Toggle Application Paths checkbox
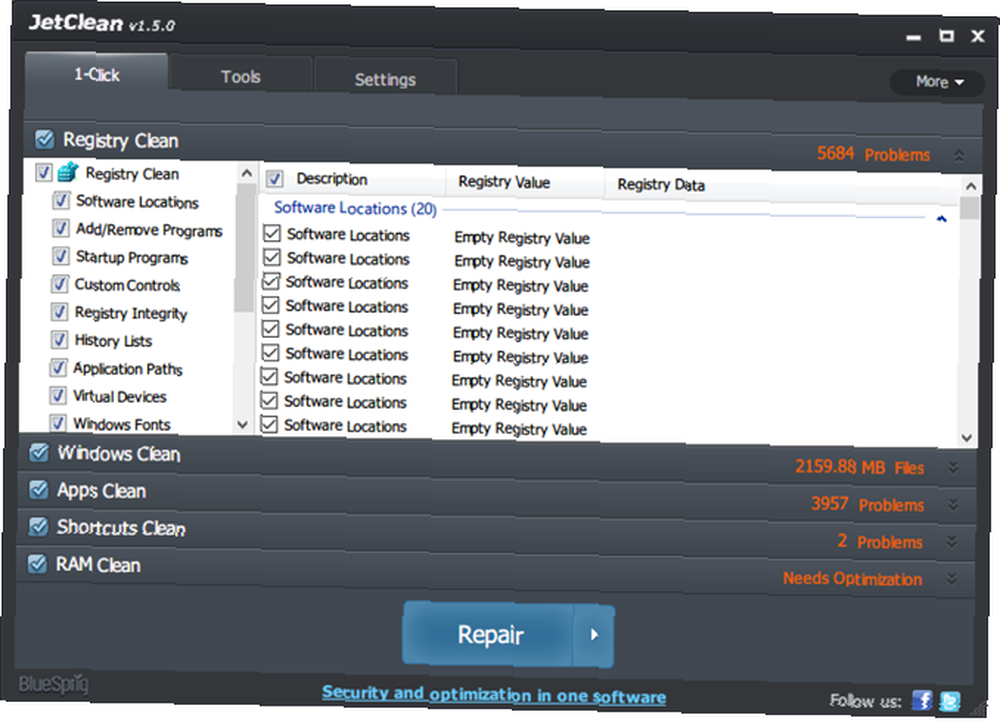This screenshot has width=1000, height=721. coord(58,368)
